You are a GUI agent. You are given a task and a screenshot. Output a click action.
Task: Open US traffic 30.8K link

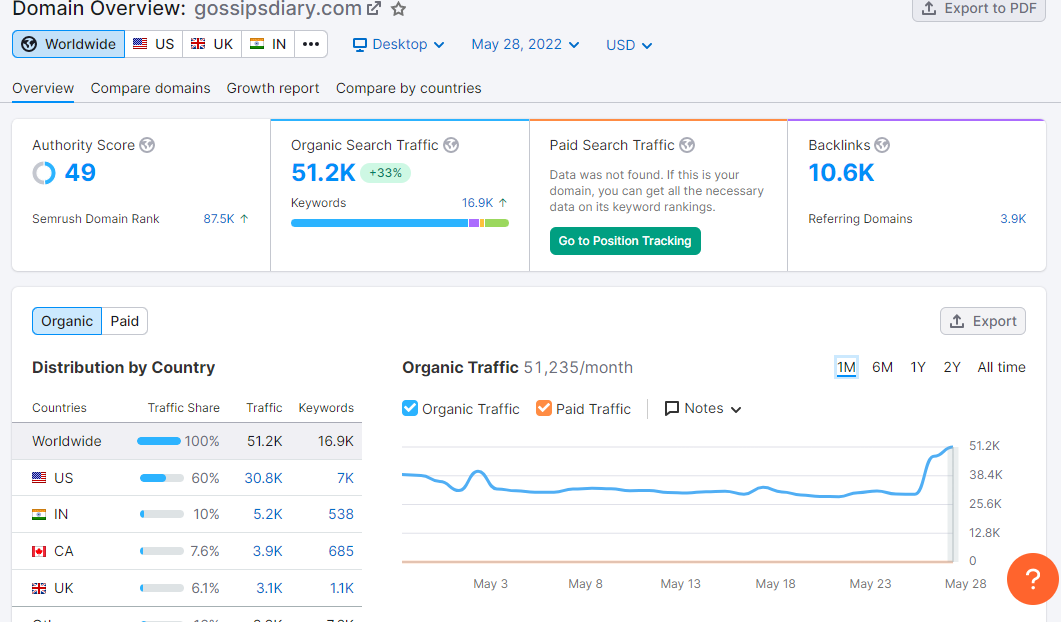(263, 478)
